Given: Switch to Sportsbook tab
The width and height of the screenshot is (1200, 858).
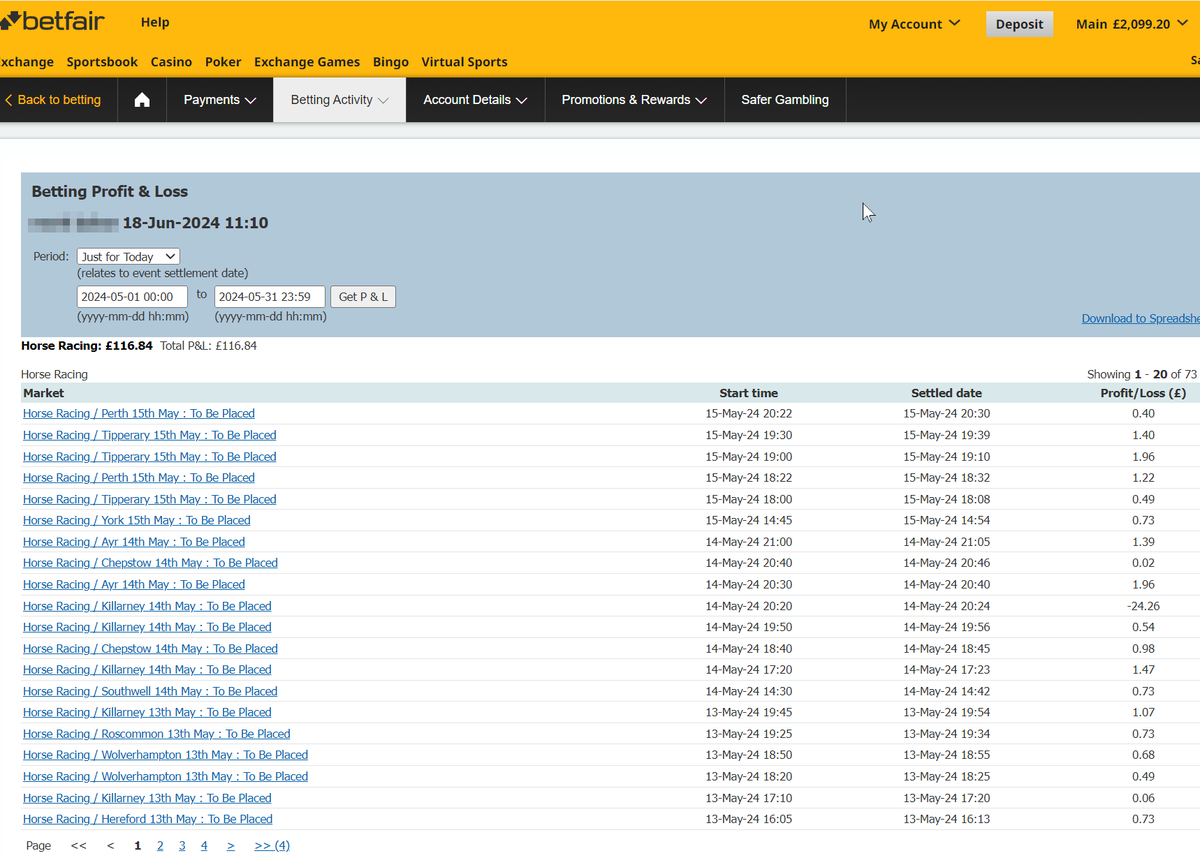Looking at the screenshot, I should point(102,62).
